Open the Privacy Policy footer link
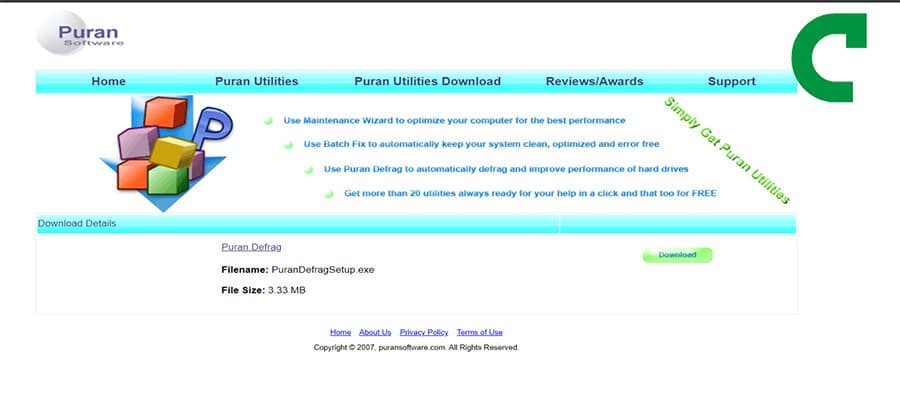Viewport: 900px width, 400px height. pyautogui.click(x=424, y=332)
